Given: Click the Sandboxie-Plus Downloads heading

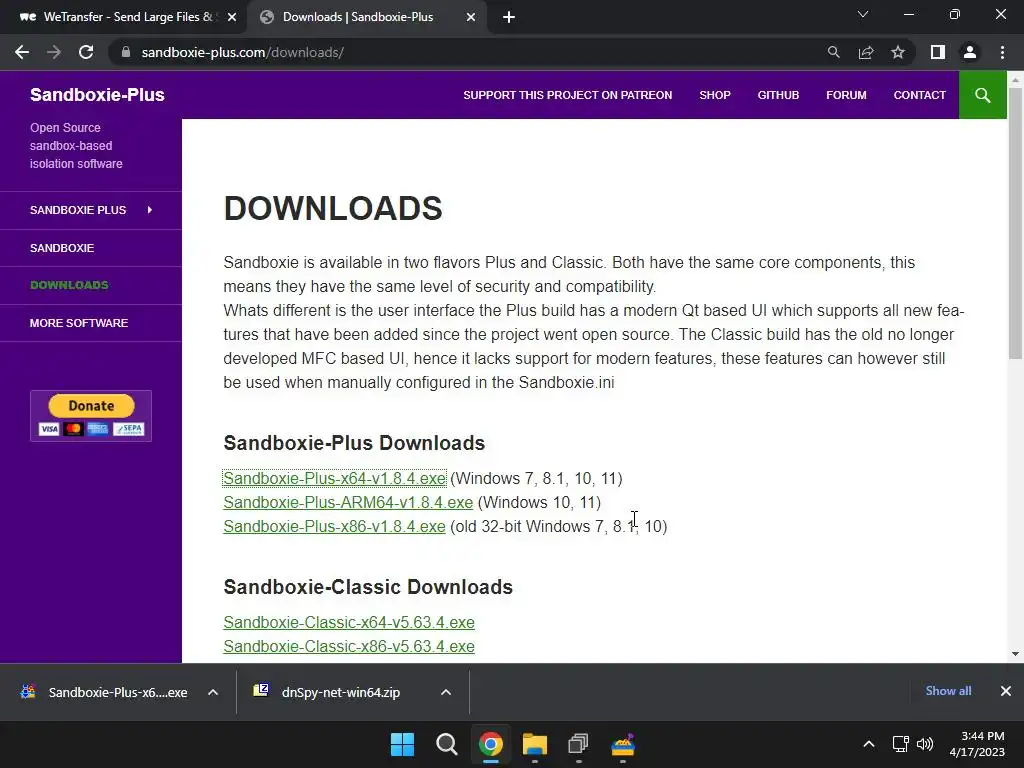Looking at the screenshot, I should [354, 443].
